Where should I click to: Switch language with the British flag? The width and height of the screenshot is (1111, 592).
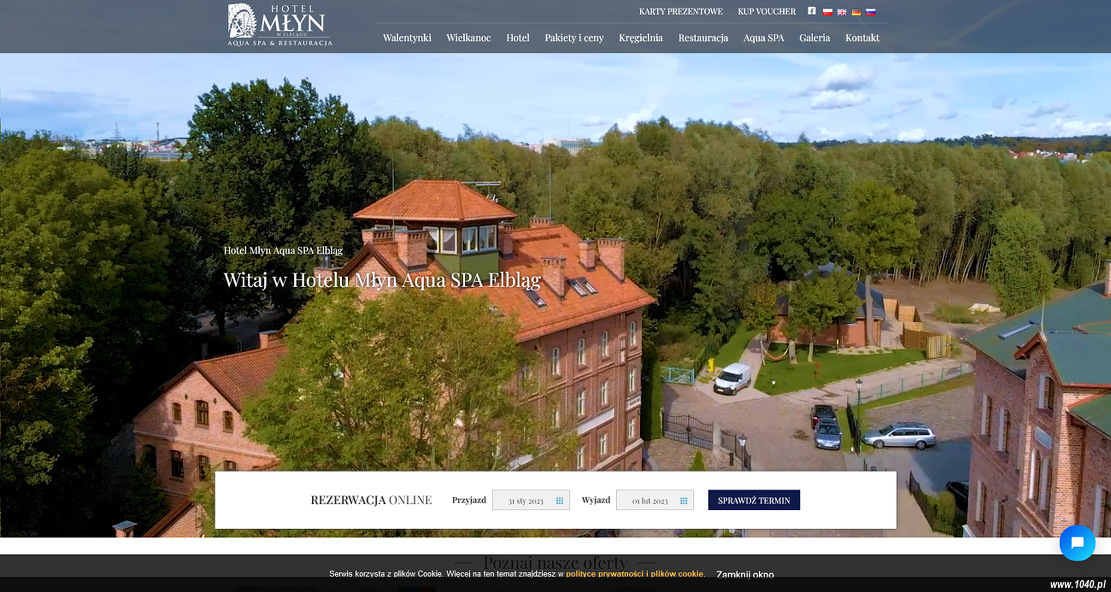click(842, 12)
